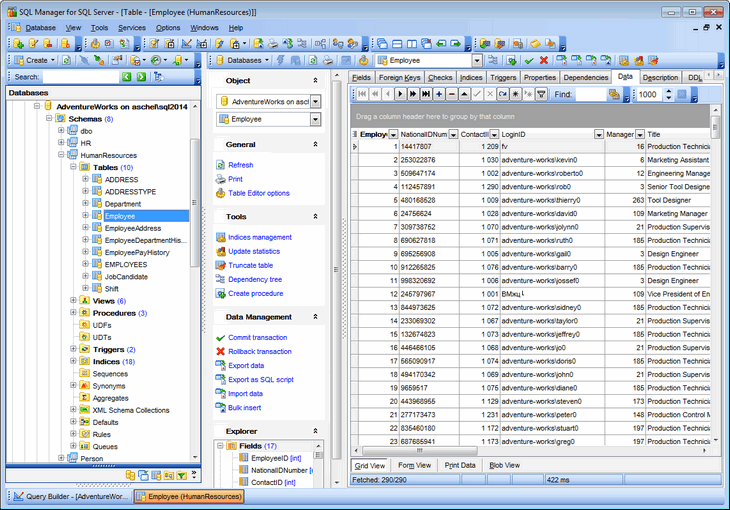Switch to Query Builder window in taskbar
The width and height of the screenshot is (730, 510).
tap(70, 496)
